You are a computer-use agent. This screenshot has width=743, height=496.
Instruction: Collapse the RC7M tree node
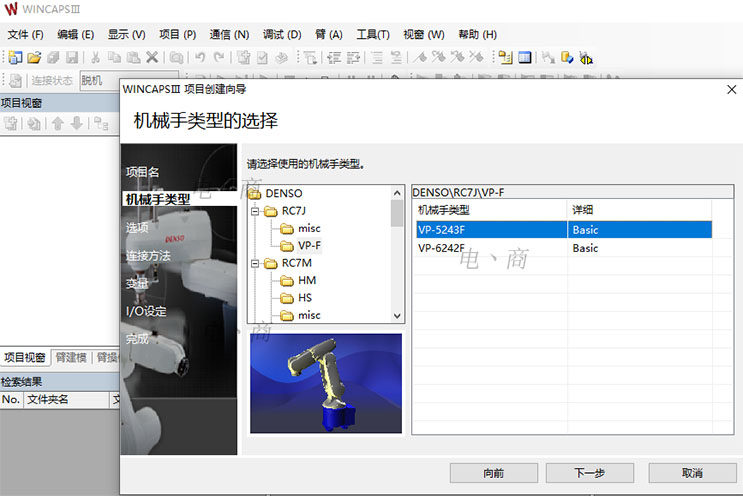pos(255,263)
